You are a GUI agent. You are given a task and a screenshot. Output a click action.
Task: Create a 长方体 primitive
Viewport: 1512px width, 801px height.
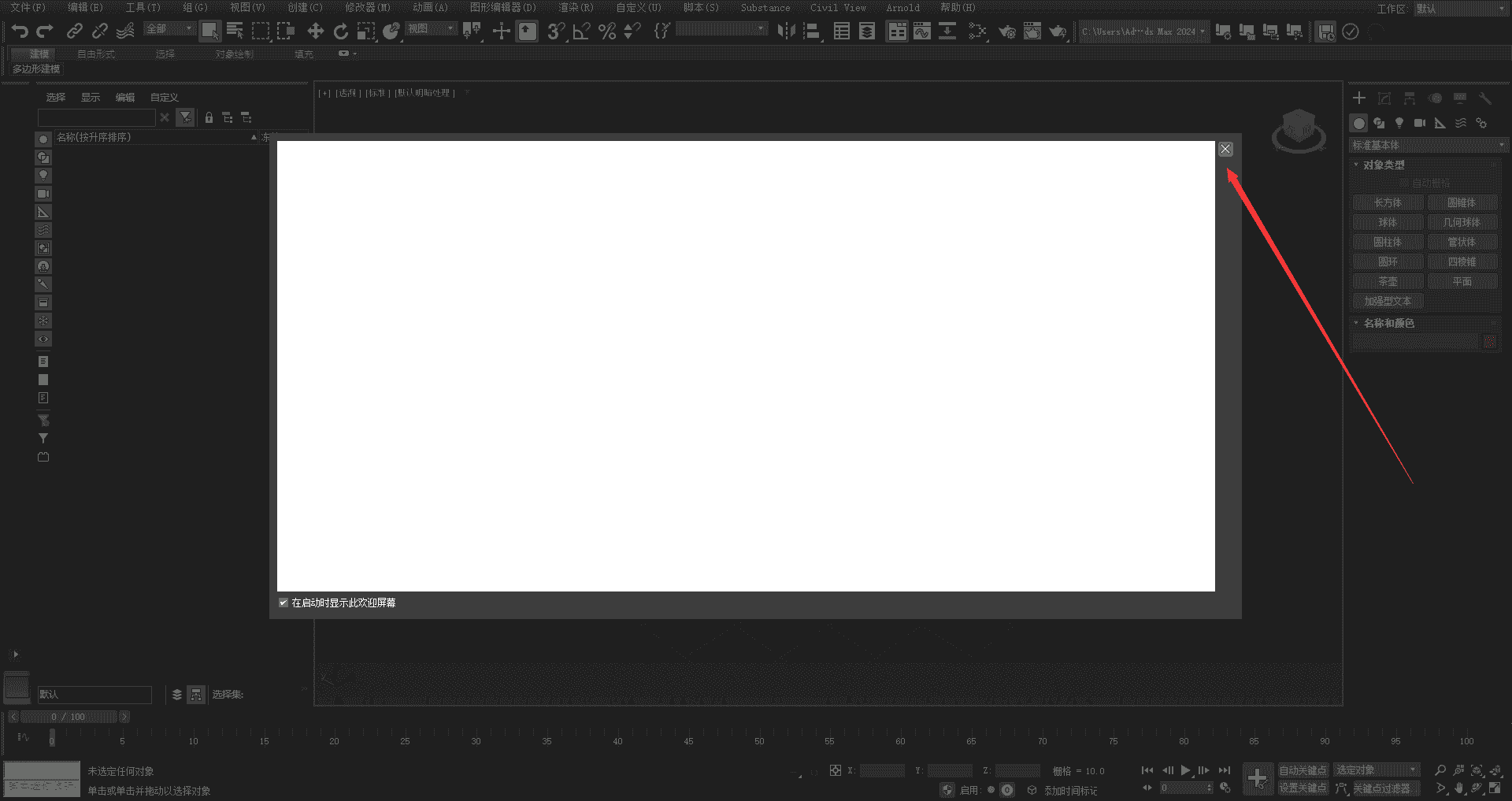pos(1388,202)
